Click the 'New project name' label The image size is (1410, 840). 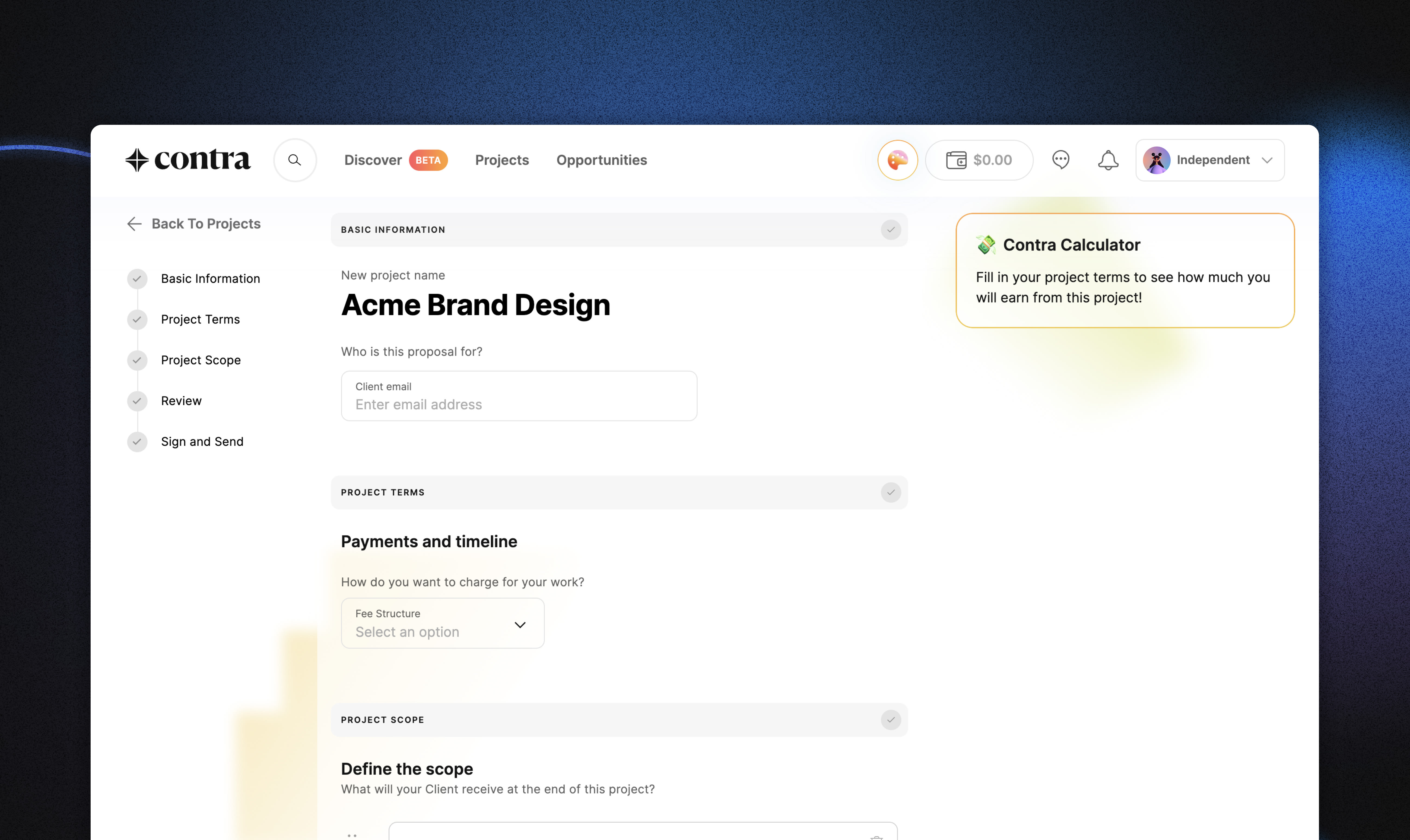pos(393,275)
